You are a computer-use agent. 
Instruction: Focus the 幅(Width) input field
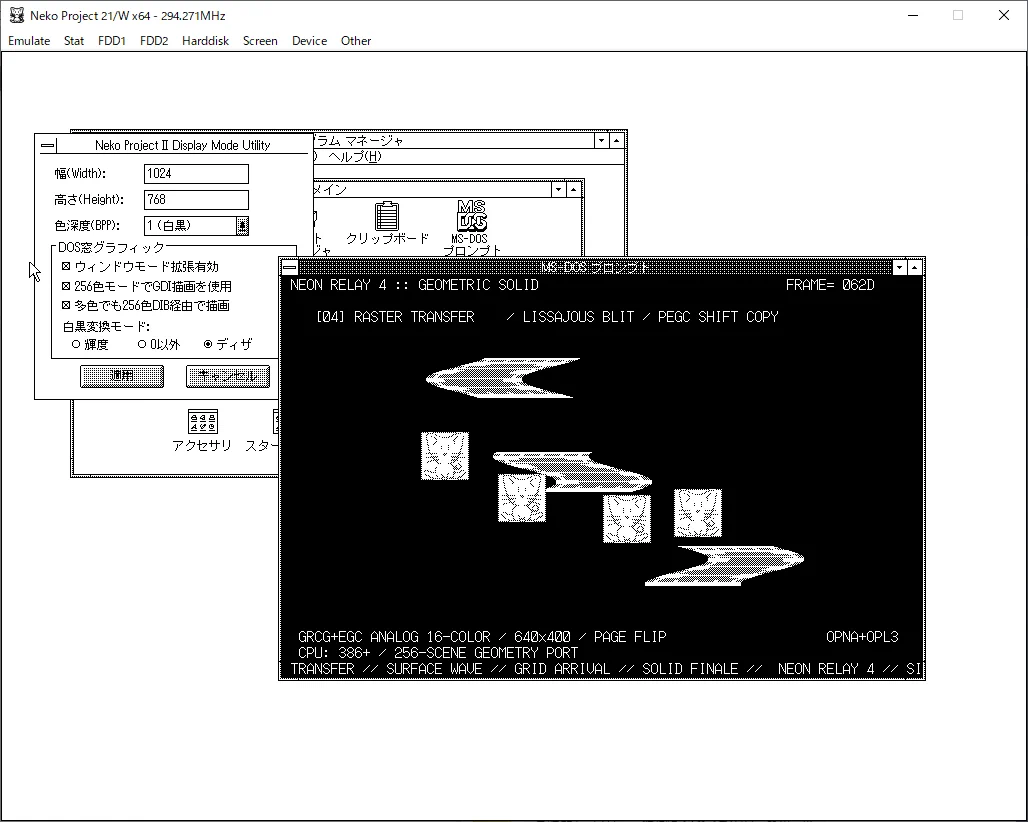[x=196, y=174]
